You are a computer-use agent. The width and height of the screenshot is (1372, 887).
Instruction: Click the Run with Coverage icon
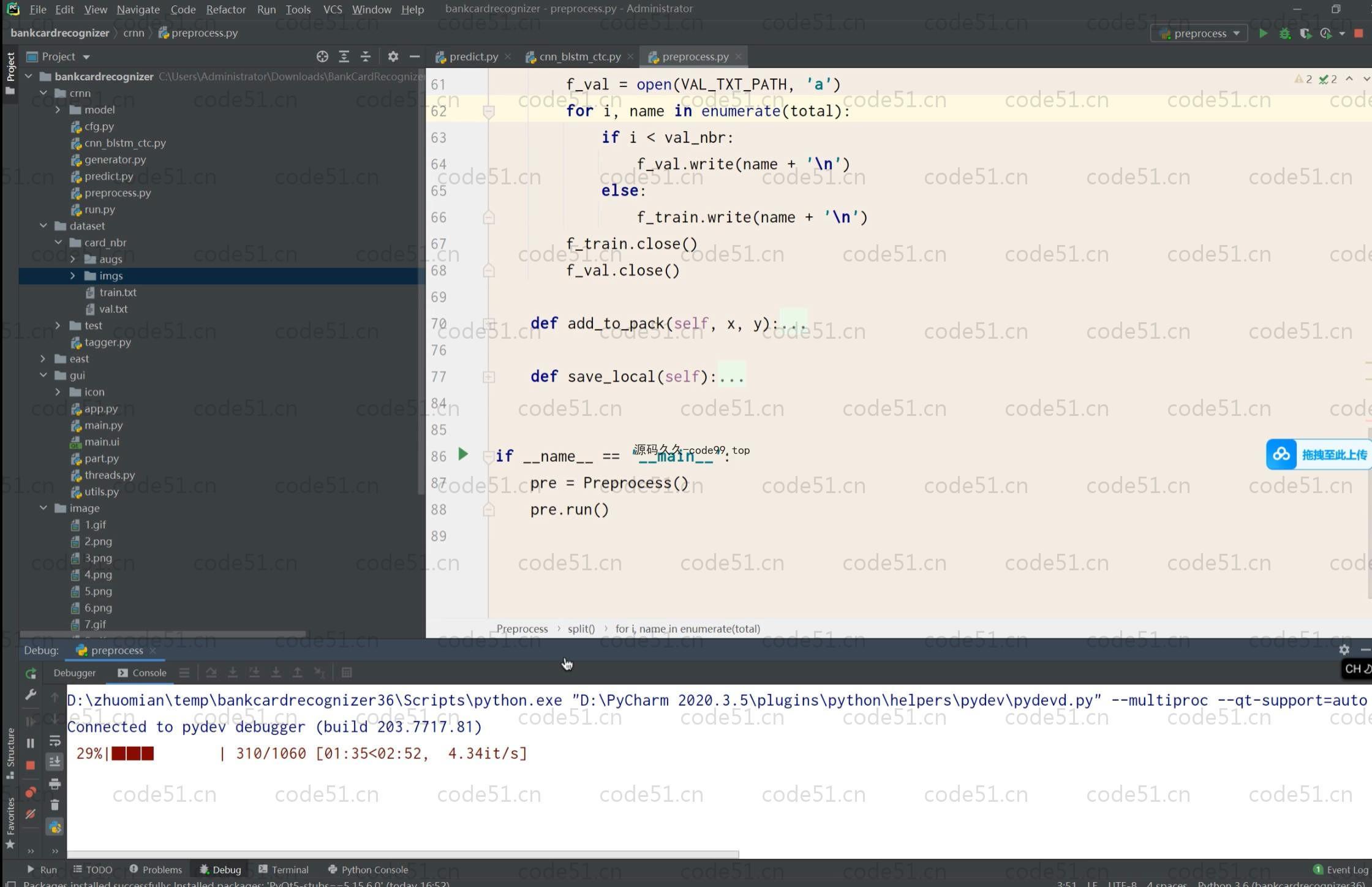1305,34
